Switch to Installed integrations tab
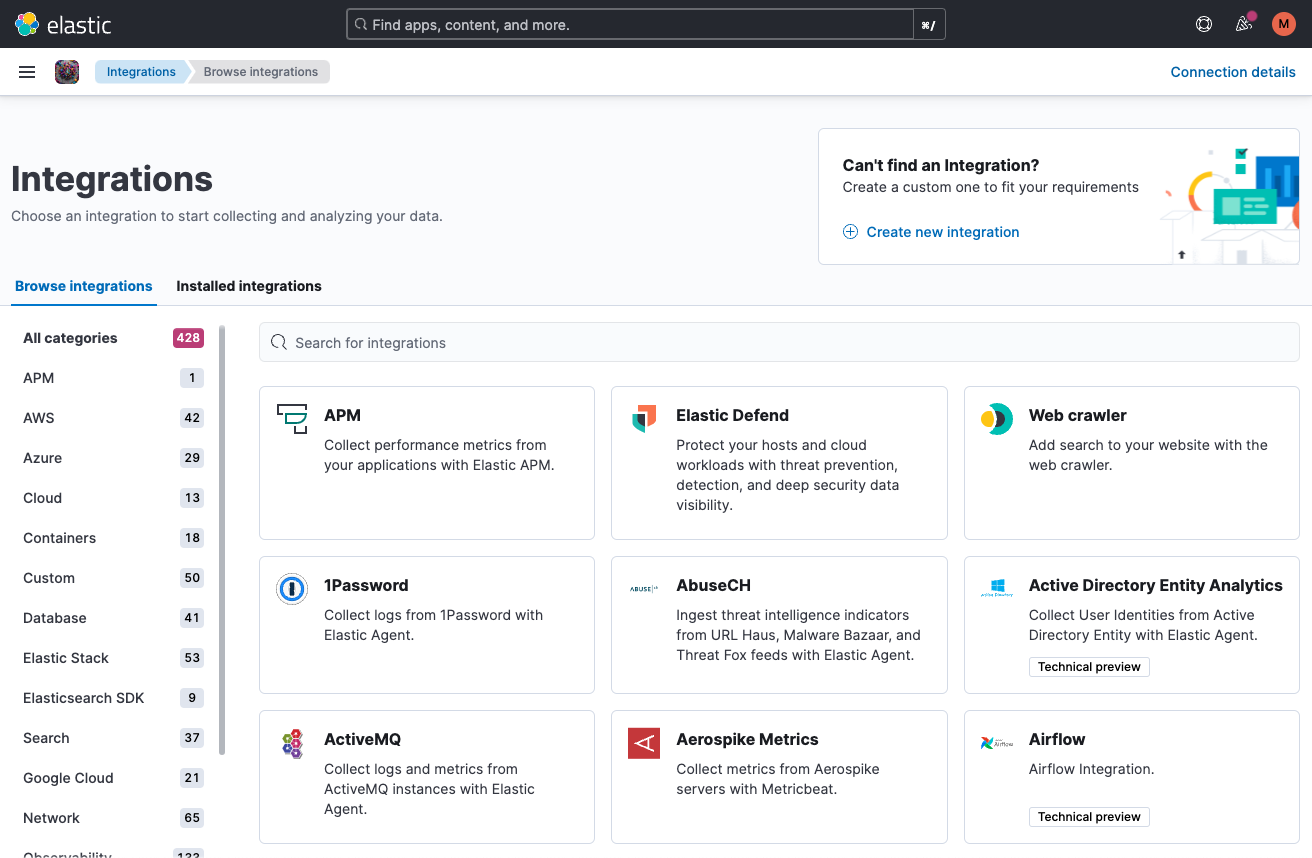The width and height of the screenshot is (1312, 858). pyautogui.click(x=249, y=286)
